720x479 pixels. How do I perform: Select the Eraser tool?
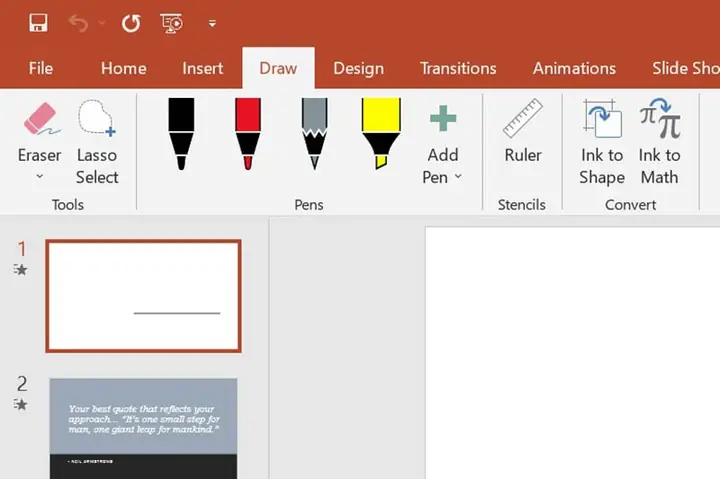39,131
